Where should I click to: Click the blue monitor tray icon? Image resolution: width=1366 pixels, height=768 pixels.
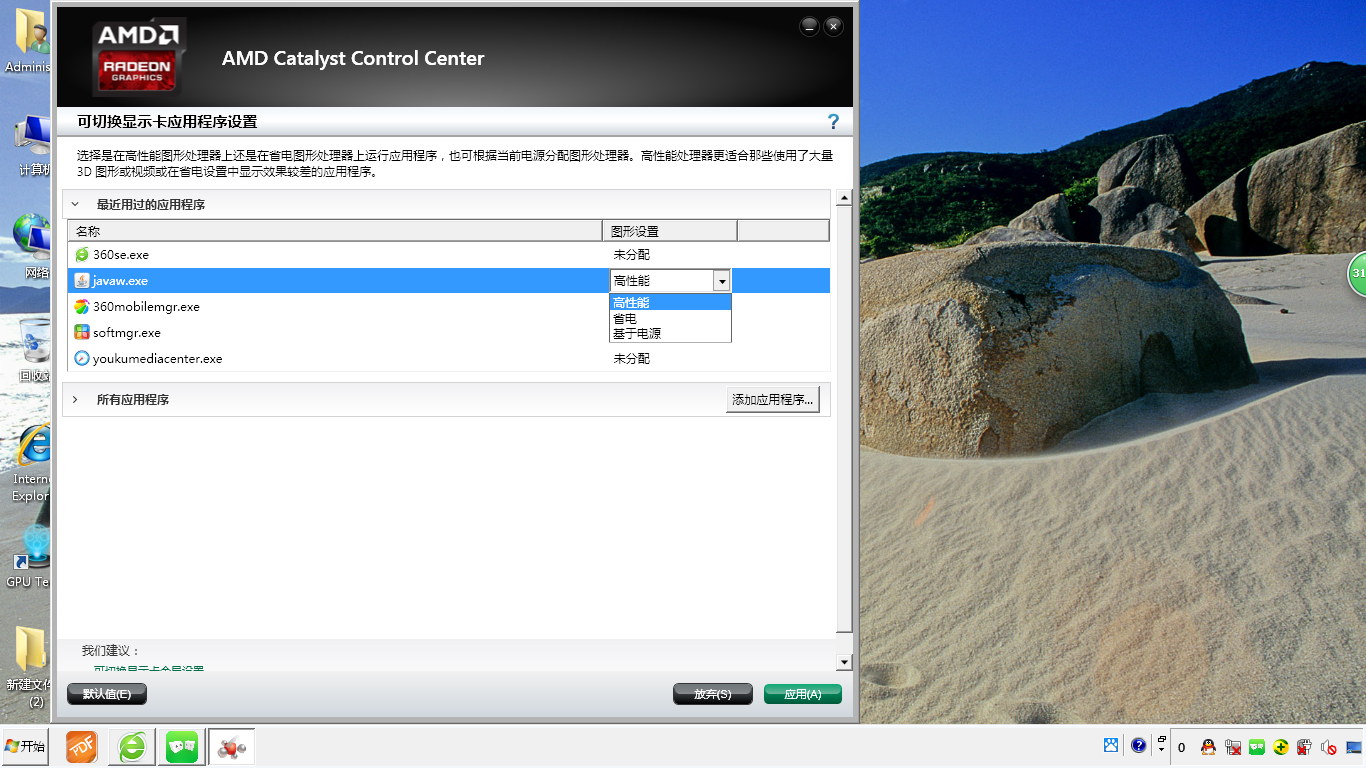[1354, 747]
